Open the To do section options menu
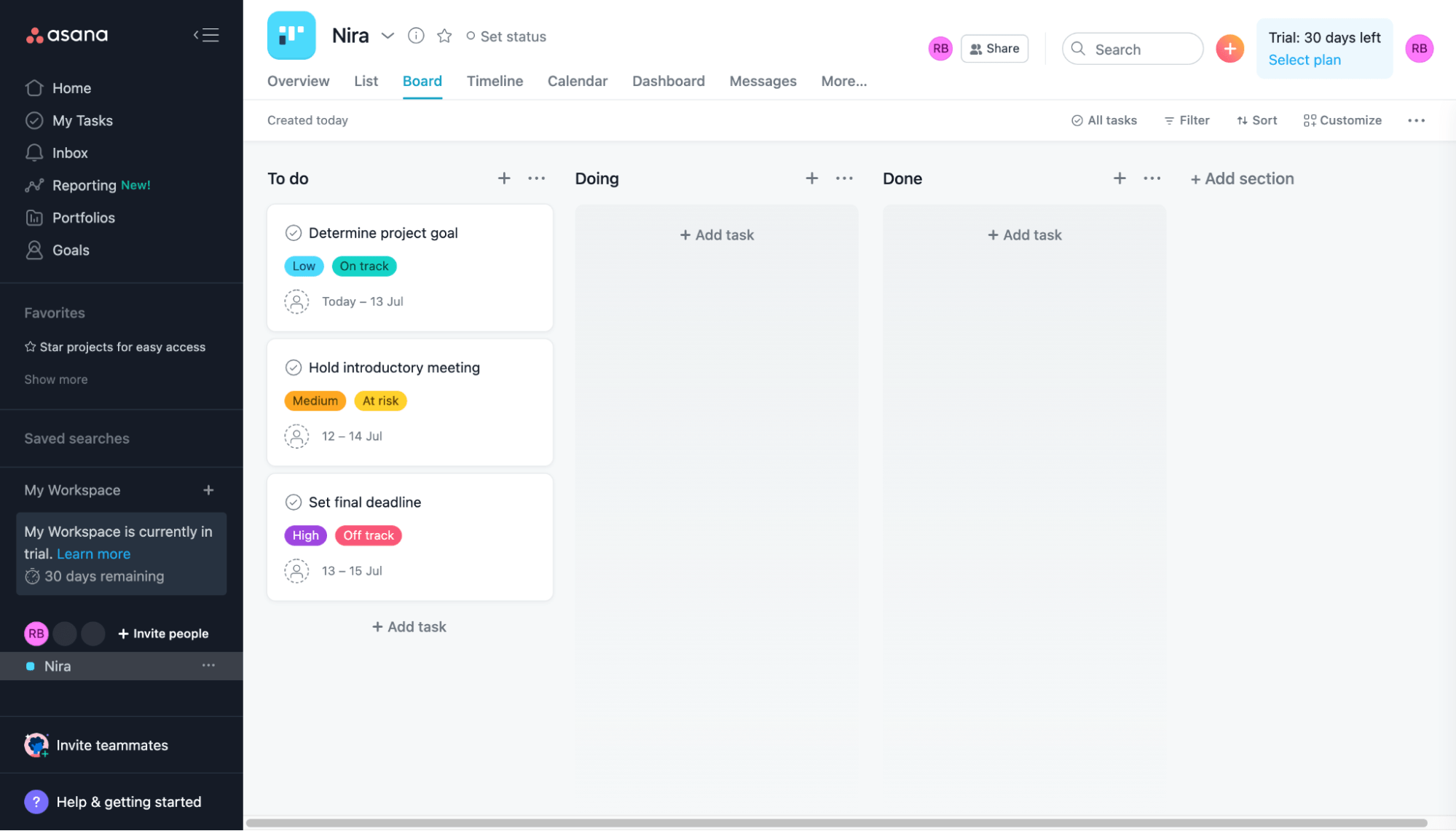This screenshot has width=1456, height=831. coord(536,178)
